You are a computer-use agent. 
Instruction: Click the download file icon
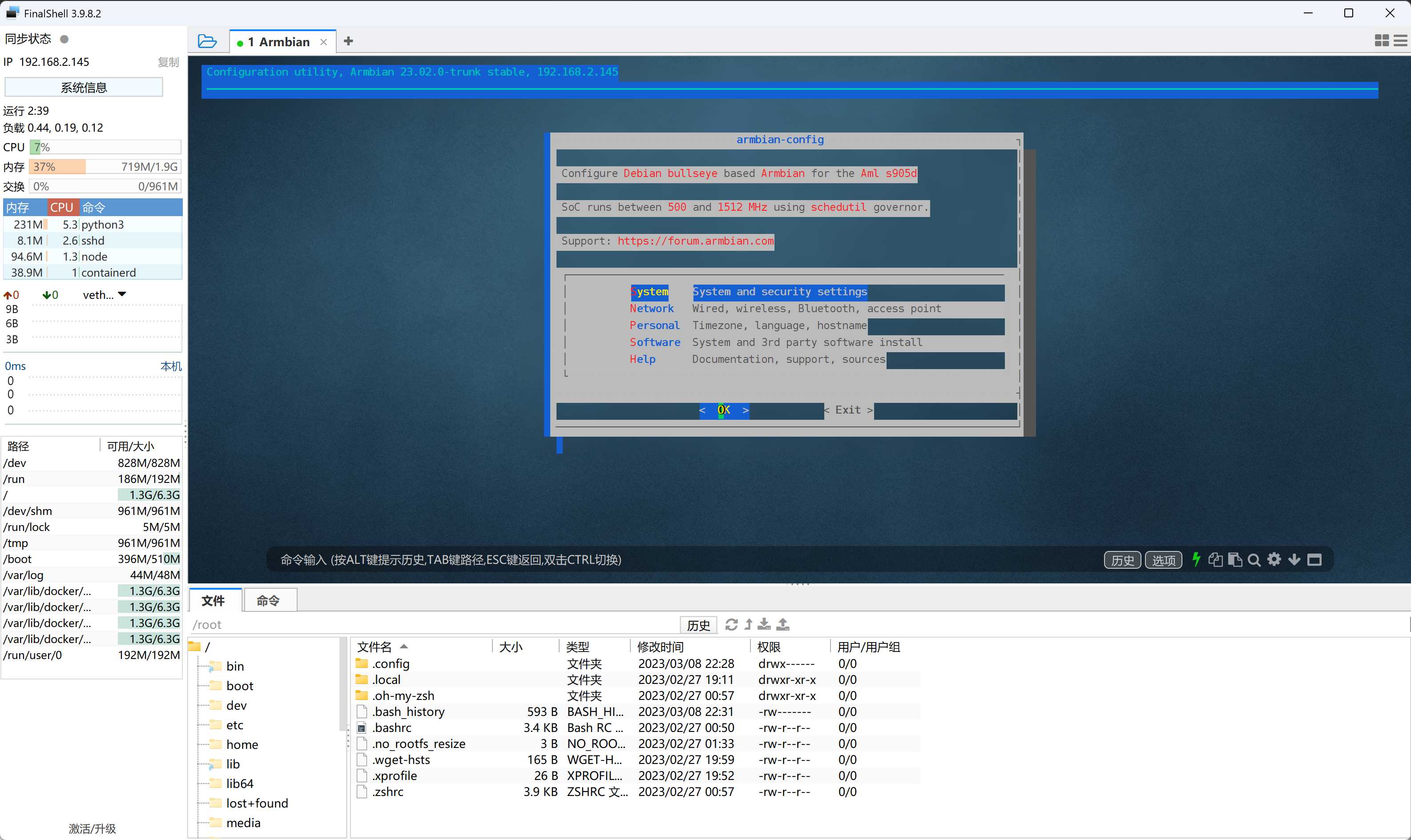coord(764,624)
